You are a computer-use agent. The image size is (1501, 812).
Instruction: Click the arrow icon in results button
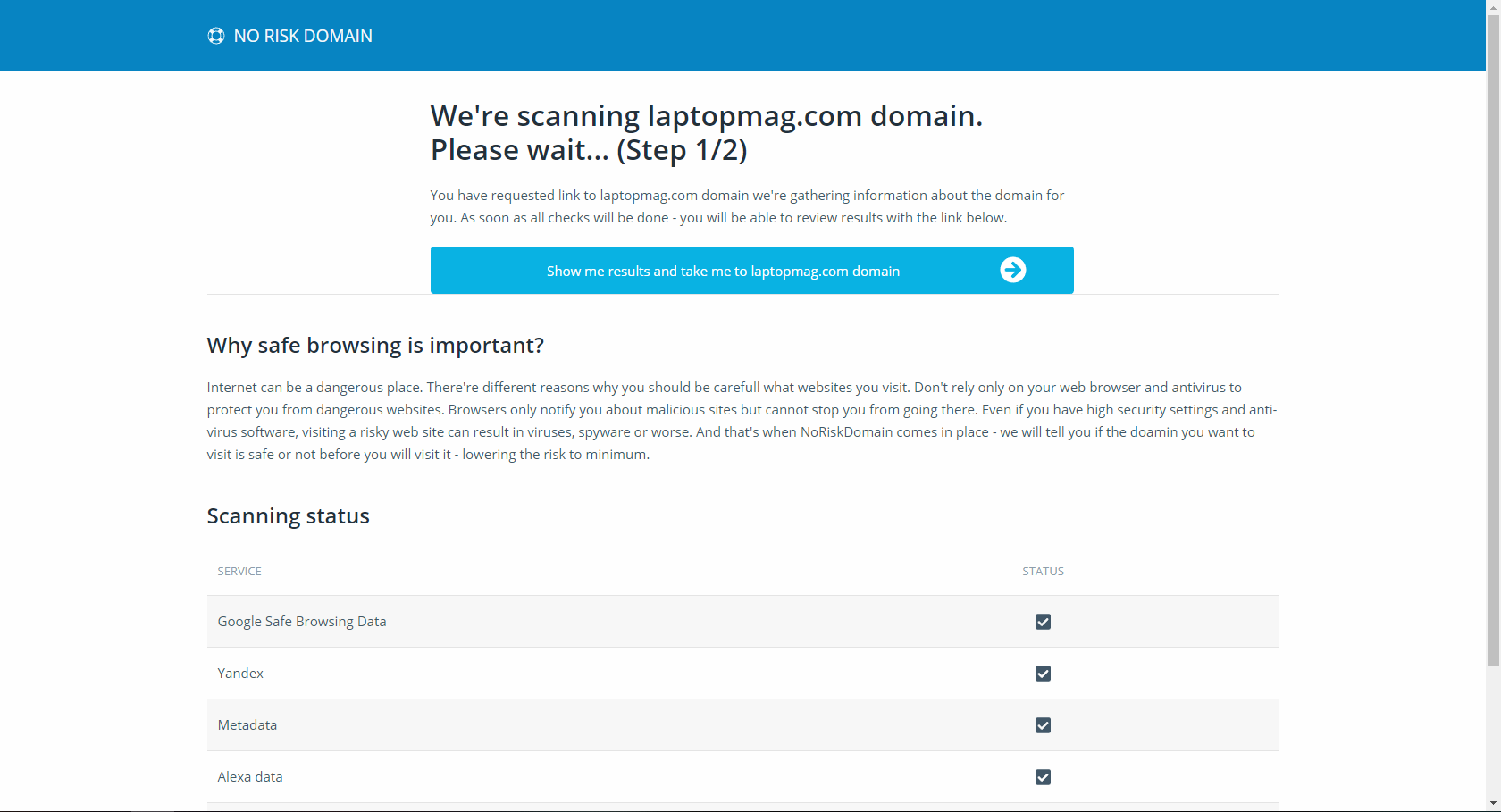(1012, 270)
